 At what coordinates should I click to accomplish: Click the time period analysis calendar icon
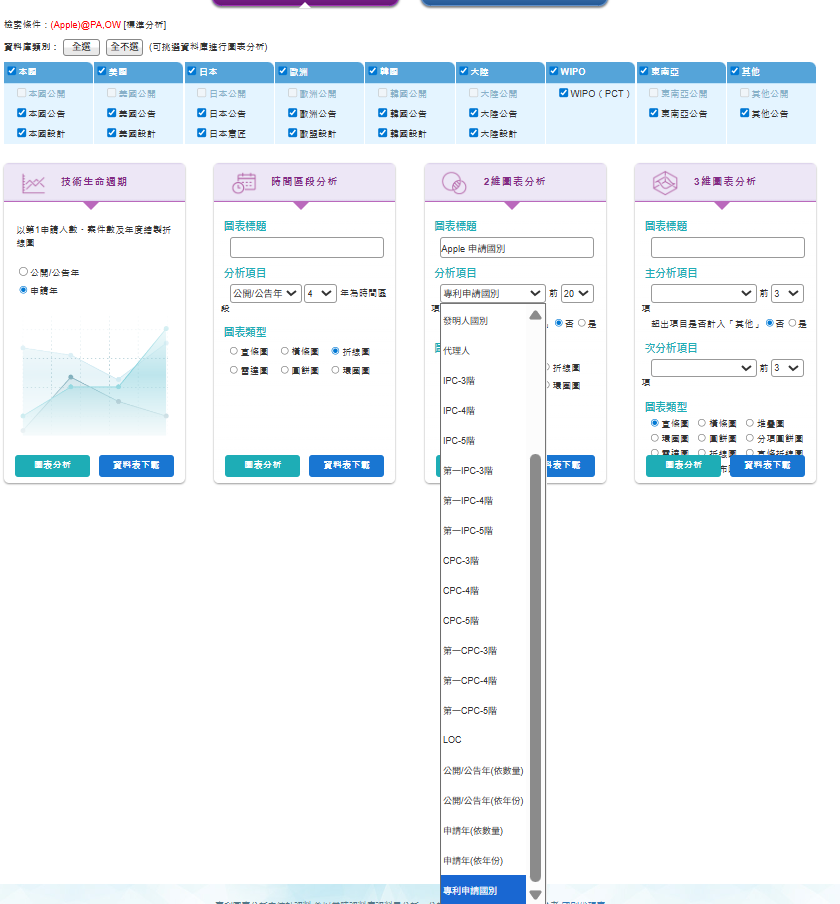point(244,183)
